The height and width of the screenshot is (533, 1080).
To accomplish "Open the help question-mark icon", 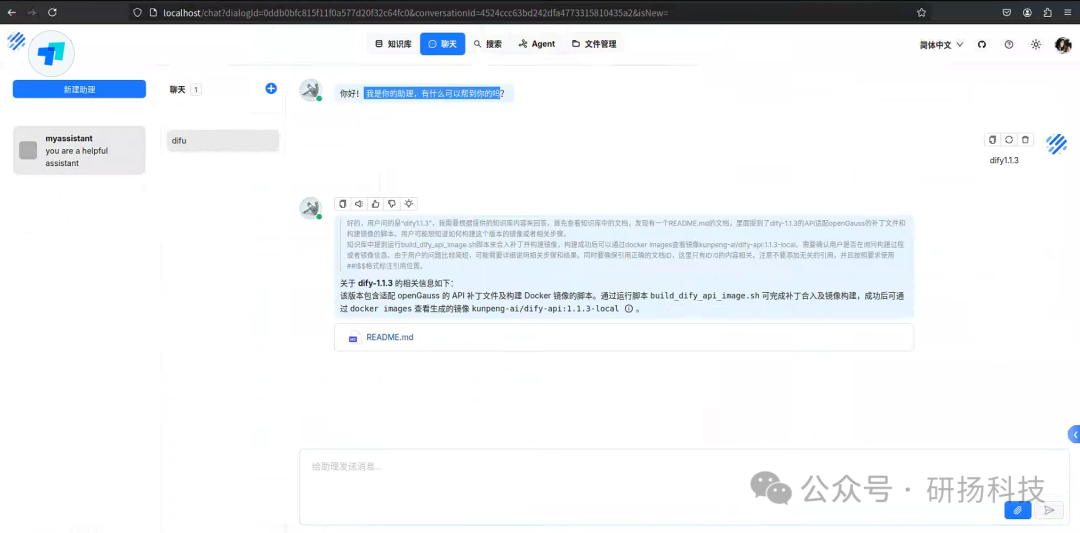I will [1009, 44].
